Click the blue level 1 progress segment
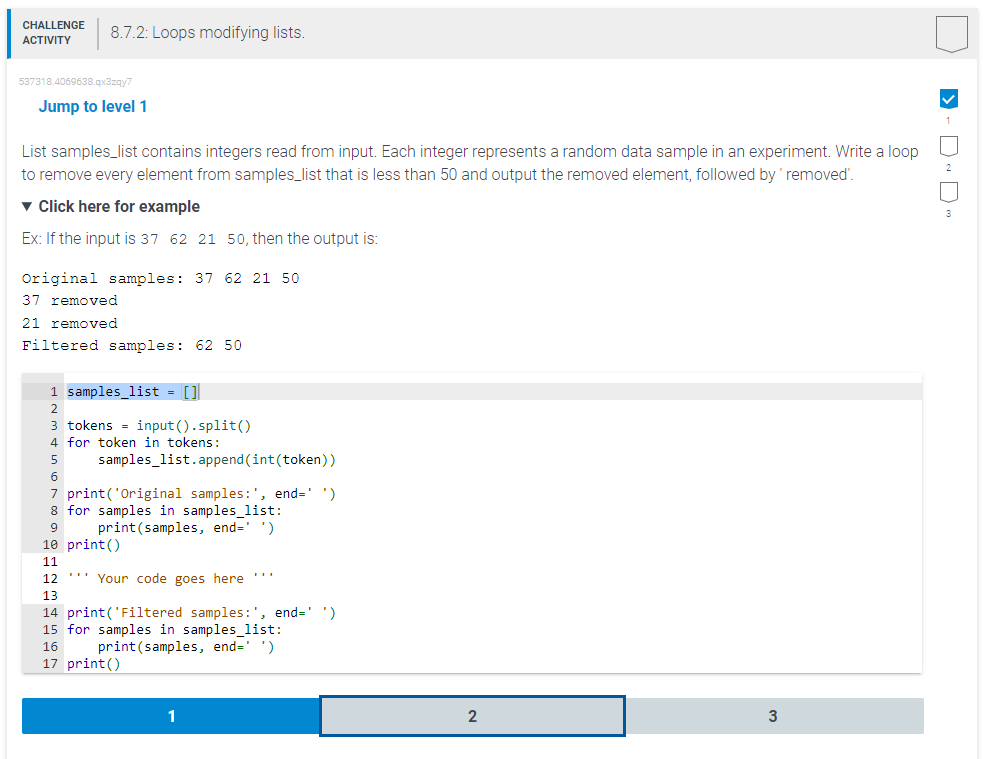Screen dimensions: 1004x759 point(171,716)
